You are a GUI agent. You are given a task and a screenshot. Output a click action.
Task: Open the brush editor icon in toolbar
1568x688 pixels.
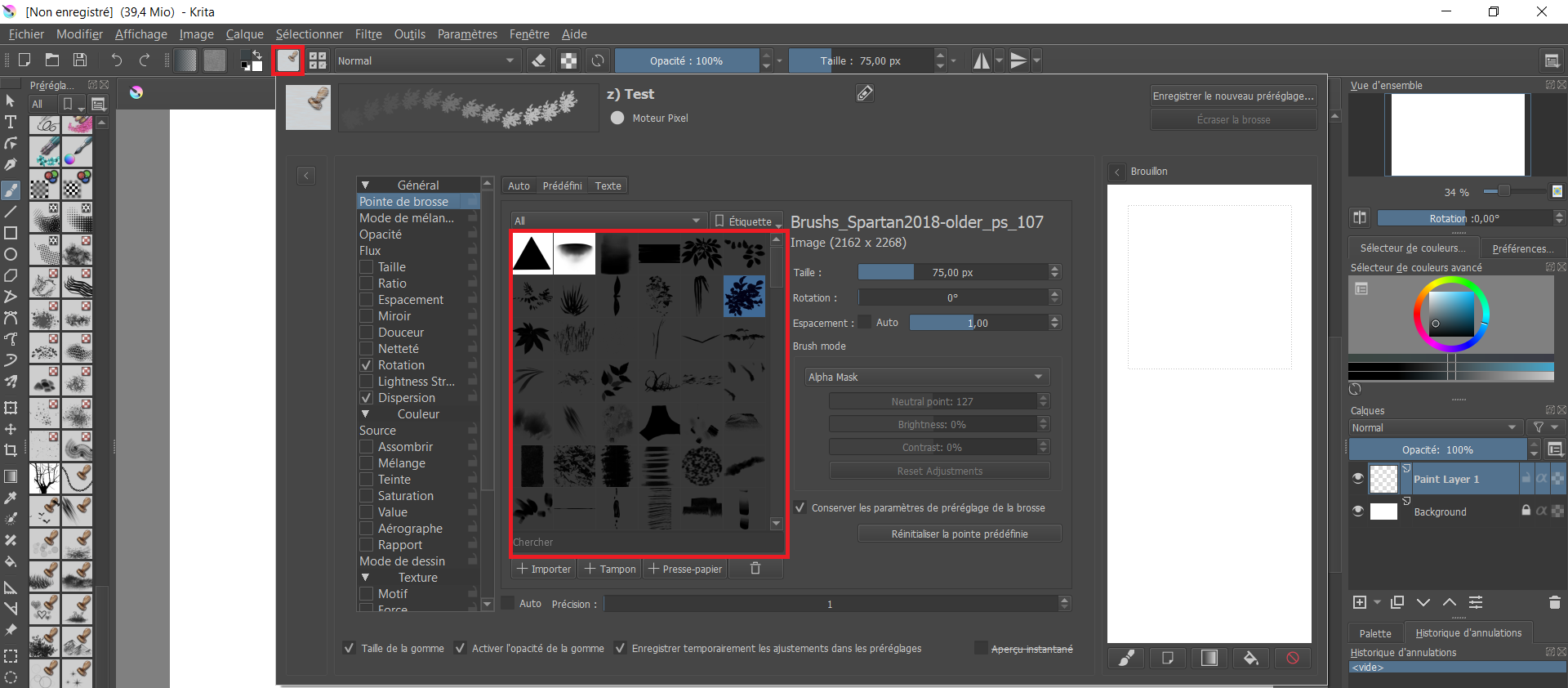pyautogui.click(x=287, y=60)
